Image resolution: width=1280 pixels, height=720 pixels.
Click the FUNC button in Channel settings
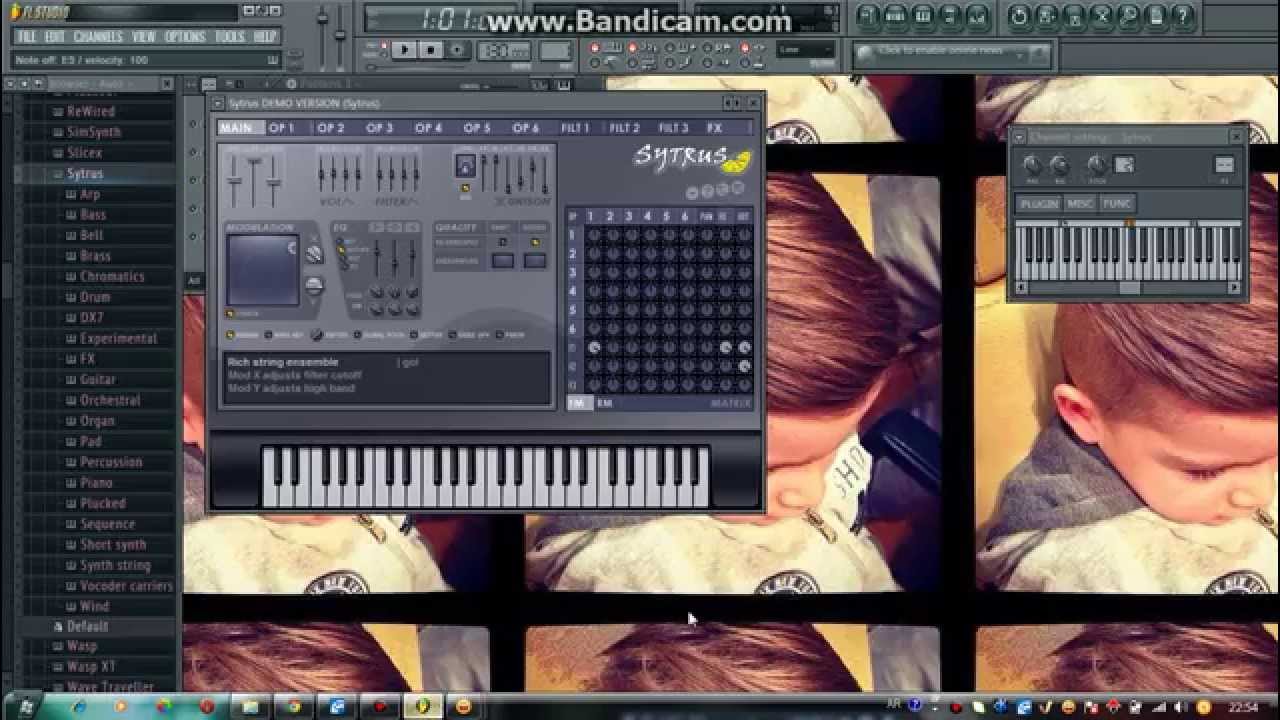tap(1116, 204)
